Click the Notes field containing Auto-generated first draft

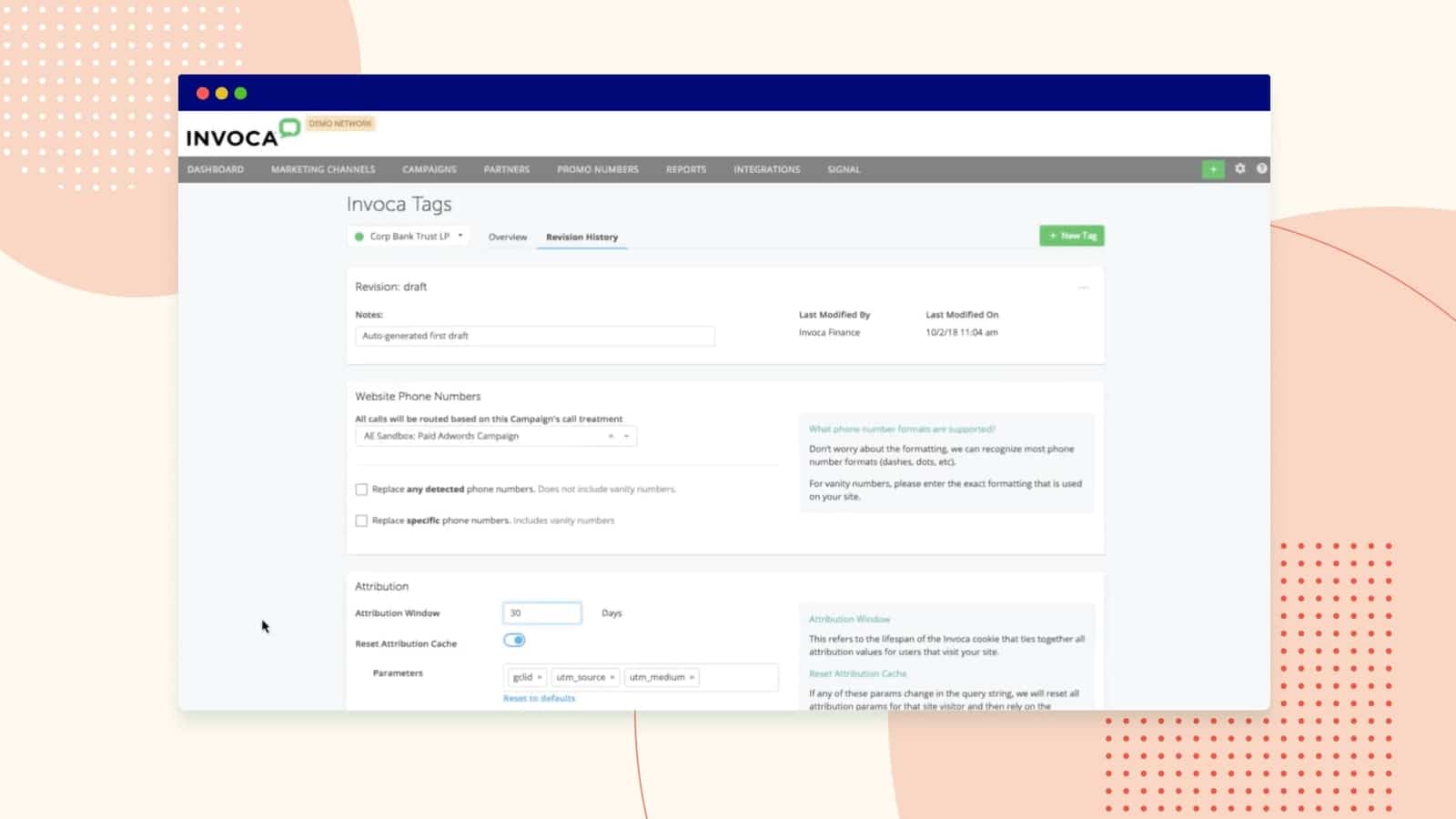pyautogui.click(x=534, y=336)
